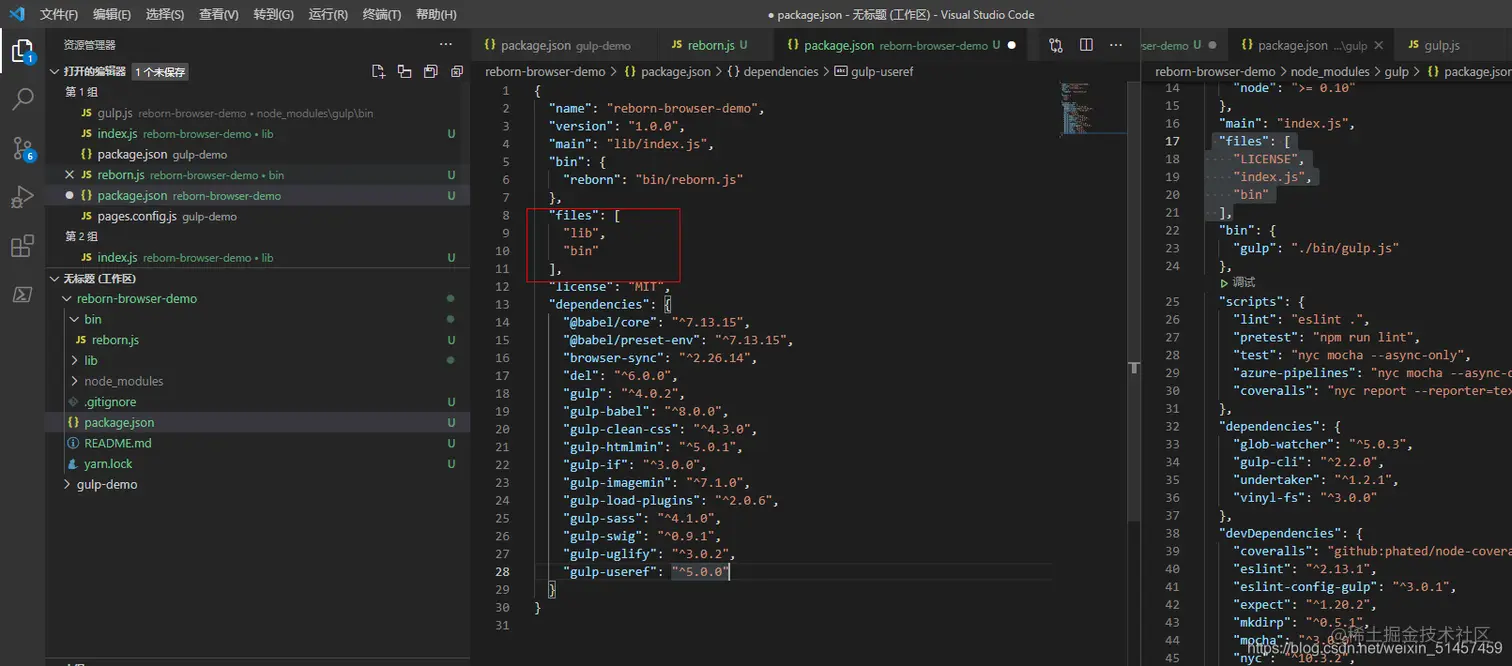Click the "gulp-useref" version value "^5.0.0"
The width and height of the screenshot is (1512, 666).
point(700,572)
